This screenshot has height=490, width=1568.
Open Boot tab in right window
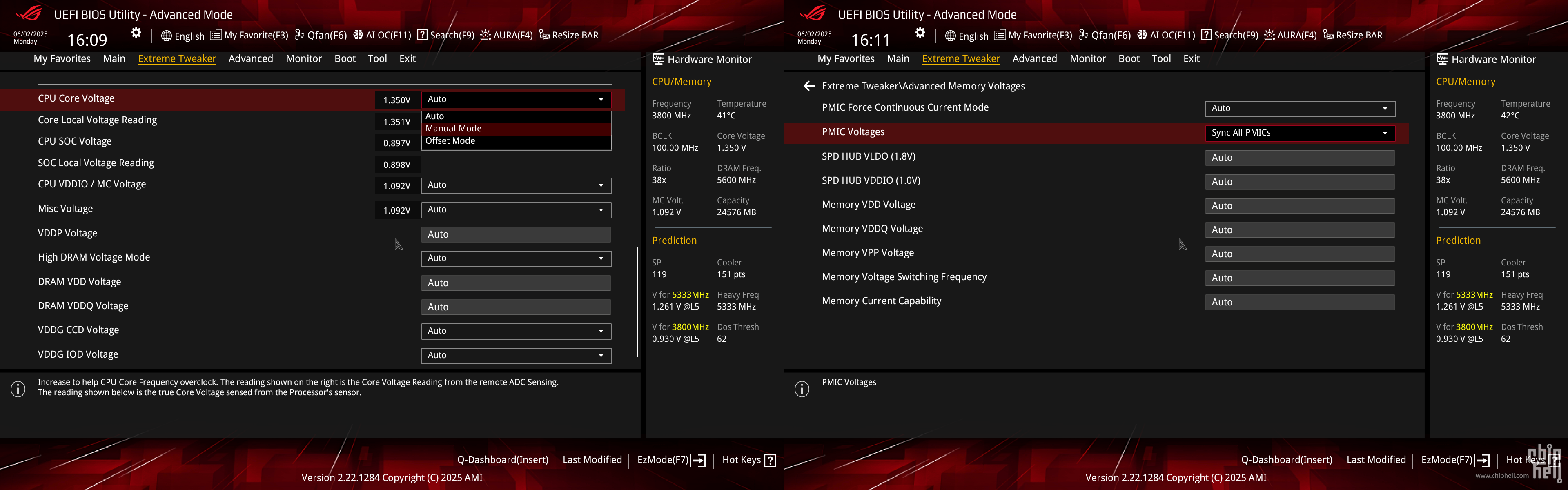(1129, 58)
